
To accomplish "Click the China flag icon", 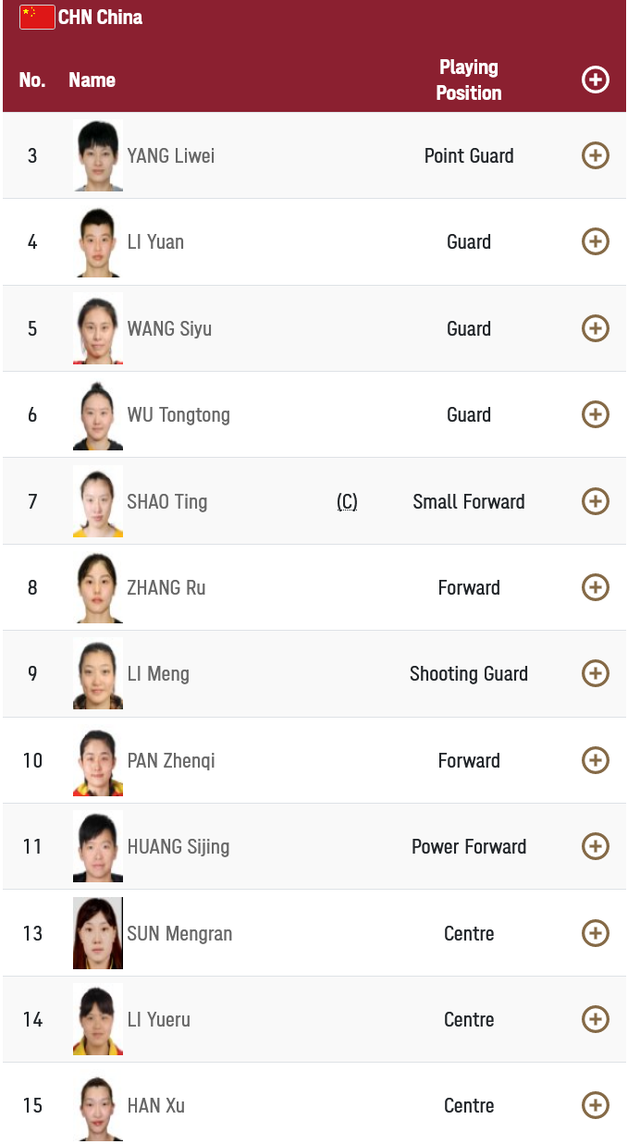I will pos(37,17).
